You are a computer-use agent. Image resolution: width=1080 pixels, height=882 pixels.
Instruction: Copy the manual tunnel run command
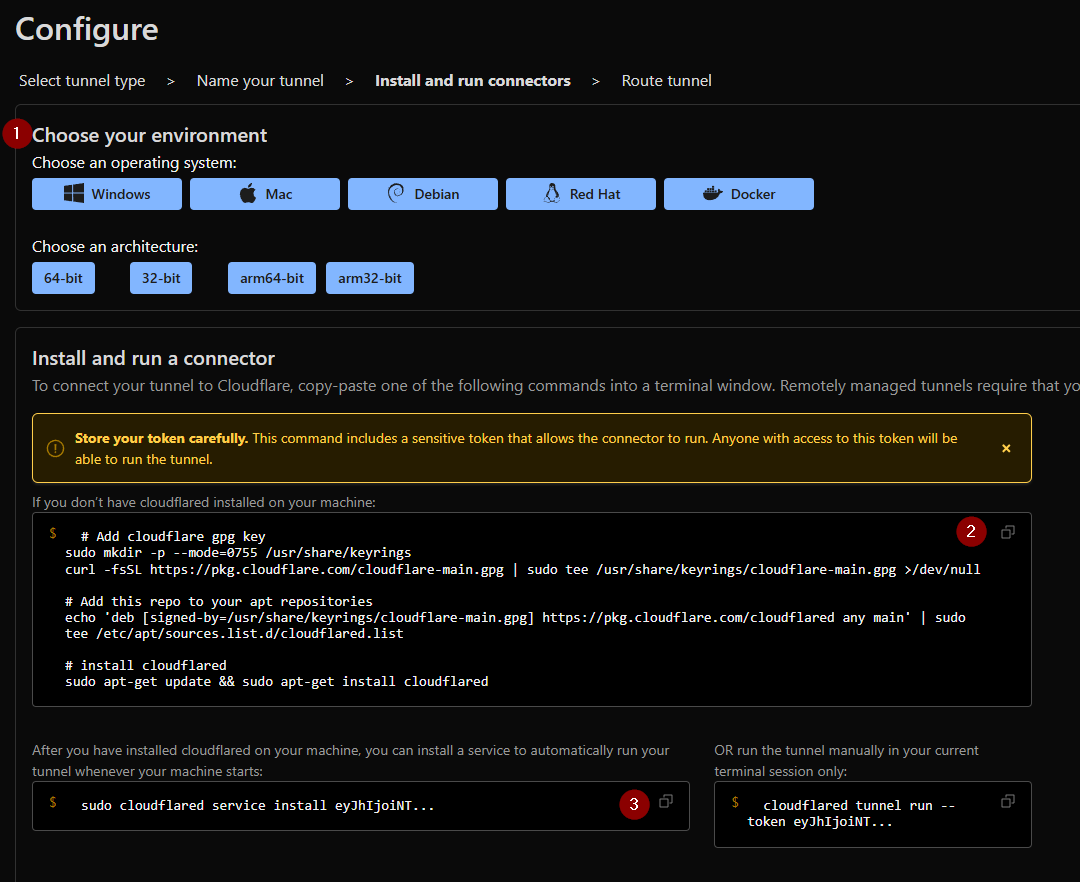tap(1007, 800)
